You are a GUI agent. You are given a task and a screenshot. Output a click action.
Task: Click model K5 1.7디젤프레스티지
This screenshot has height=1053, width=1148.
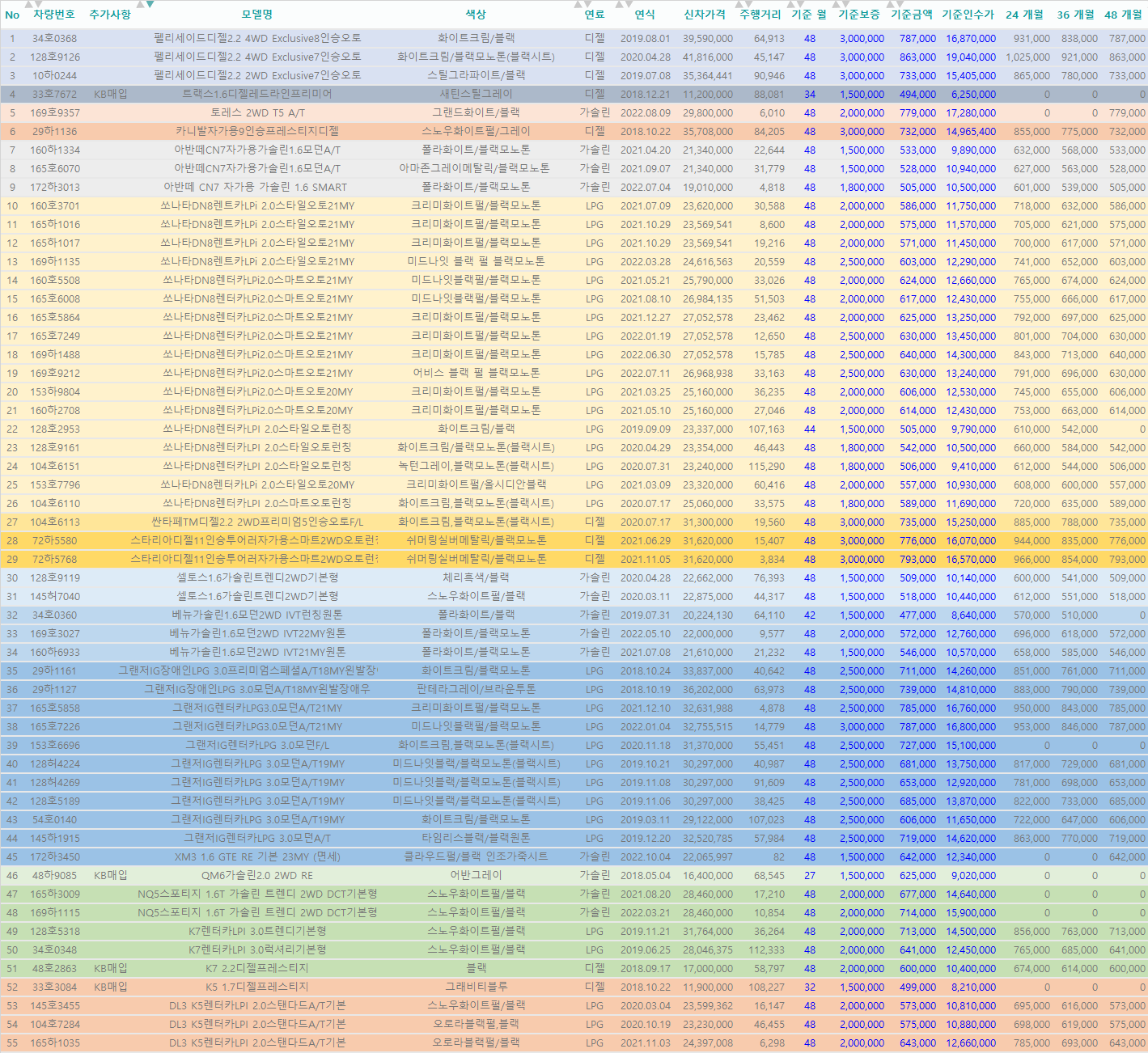click(257, 987)
